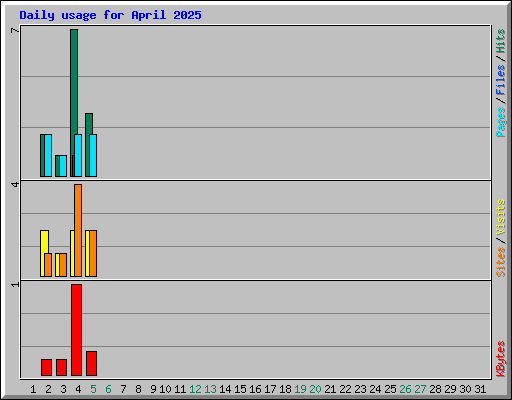Image resolution: width=512 pixels, height=400 pixels.
Task: Click the red 'KBytes' legend label
Action: (501, 359)
